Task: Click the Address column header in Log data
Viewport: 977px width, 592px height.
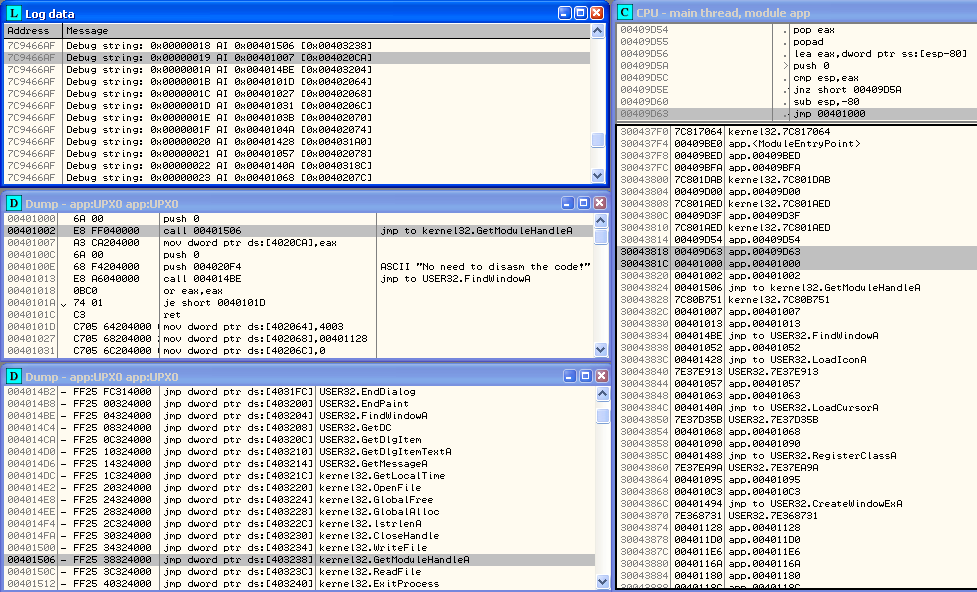Action: click(30, 31)
